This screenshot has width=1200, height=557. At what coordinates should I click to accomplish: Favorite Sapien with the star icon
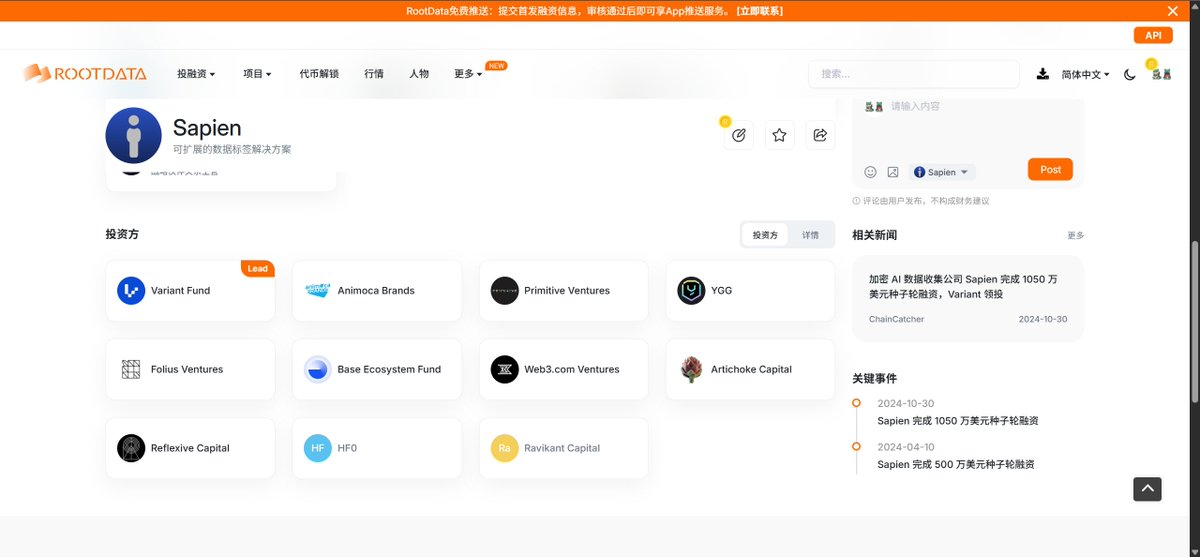pyautogui.click(x=780, y=135)
